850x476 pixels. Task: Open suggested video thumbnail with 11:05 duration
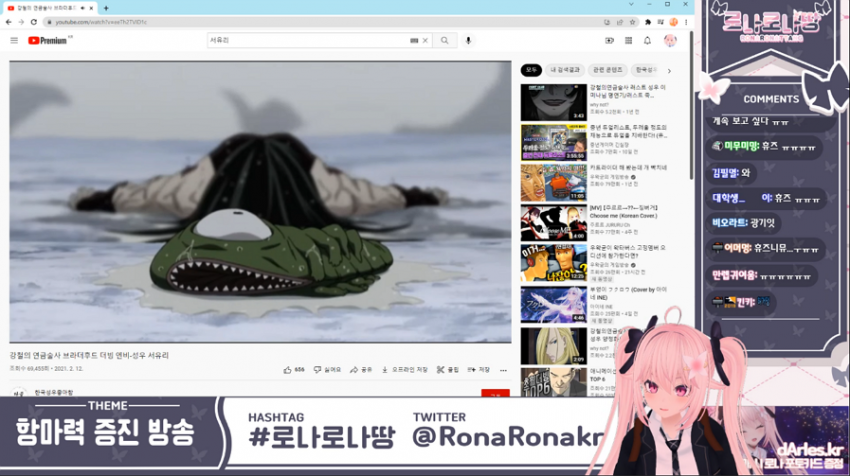[553, 183]
